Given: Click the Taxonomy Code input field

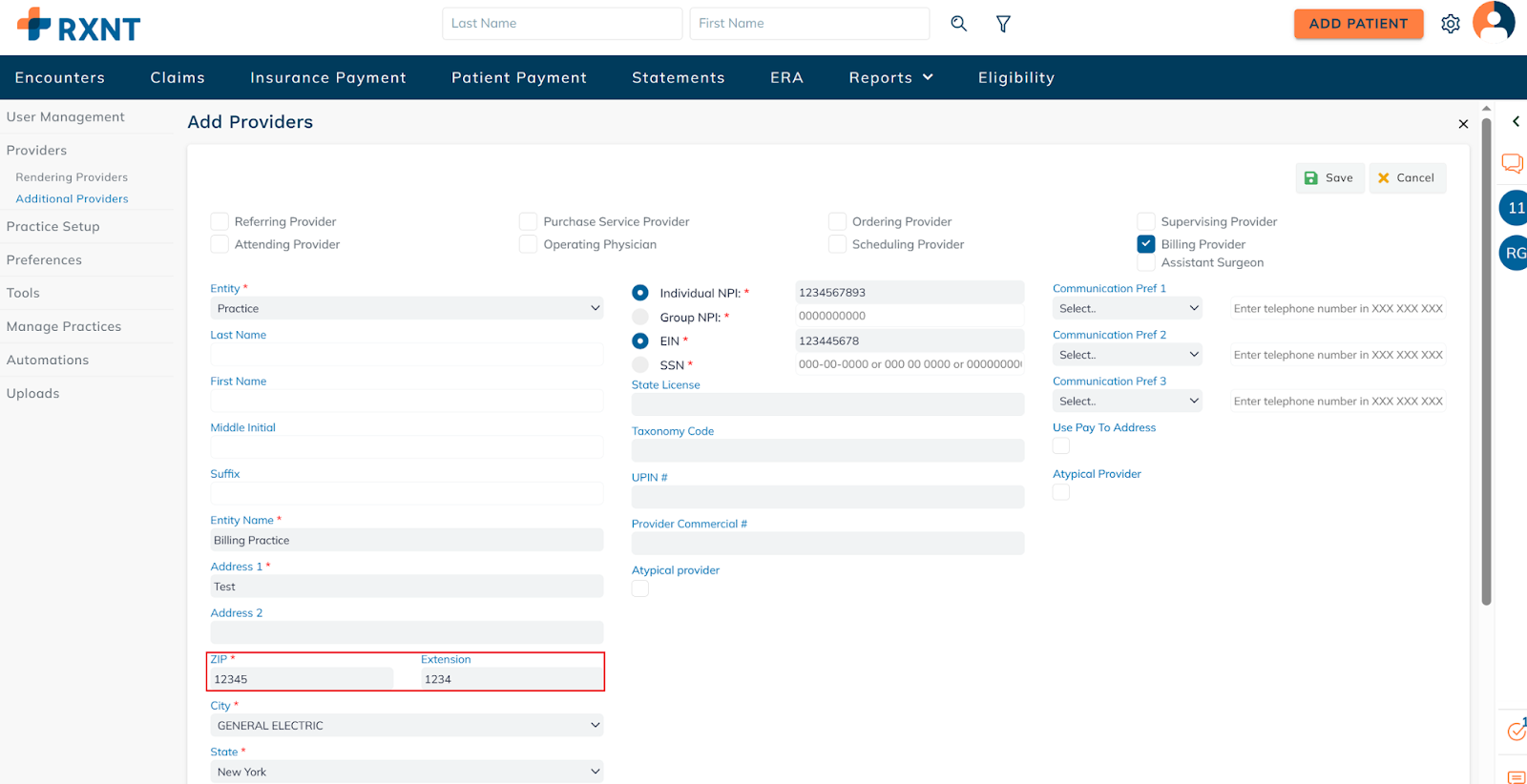Looking at the screenshot, I should (x=827, y=450).
